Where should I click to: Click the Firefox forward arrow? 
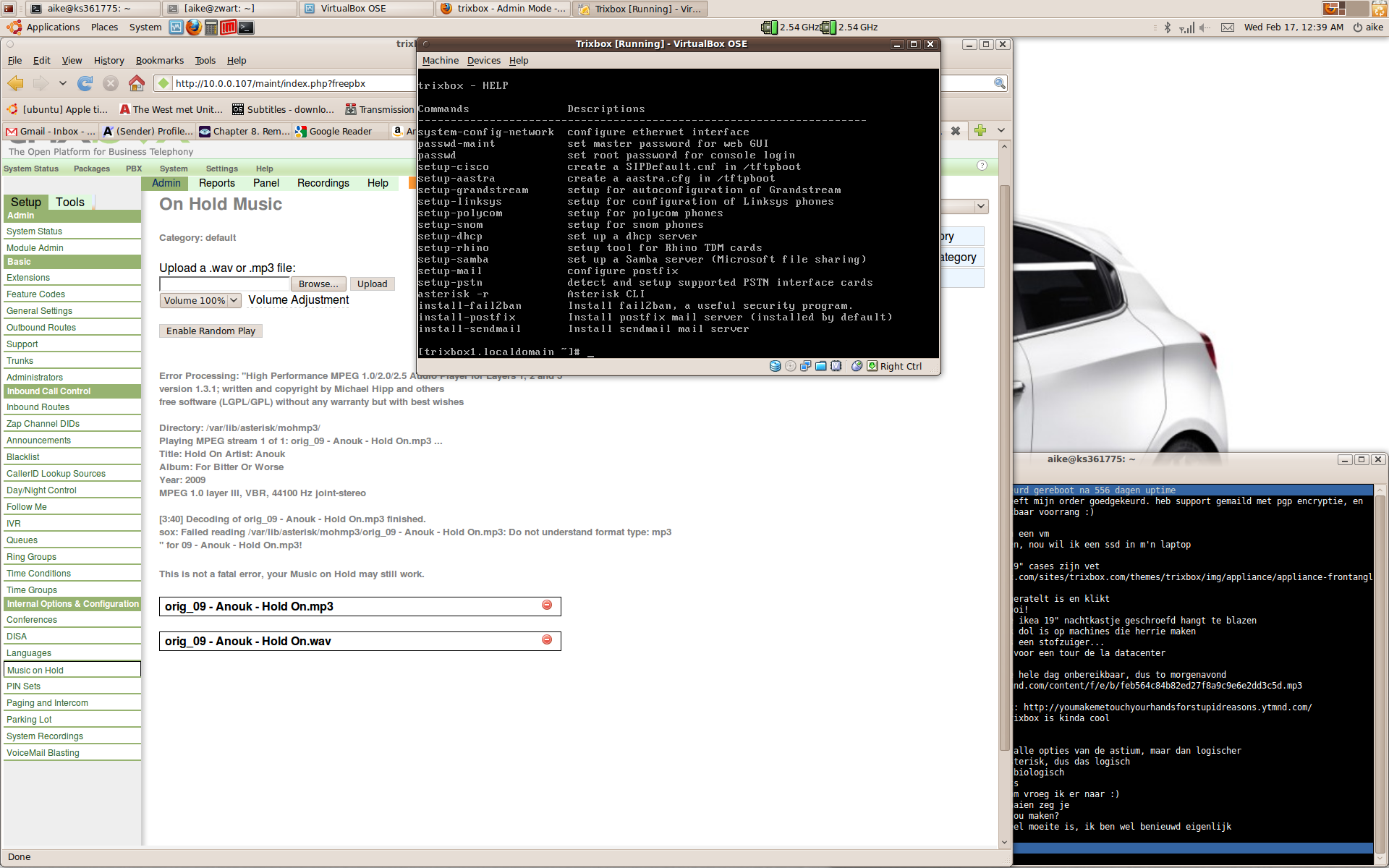pos(41,83)
